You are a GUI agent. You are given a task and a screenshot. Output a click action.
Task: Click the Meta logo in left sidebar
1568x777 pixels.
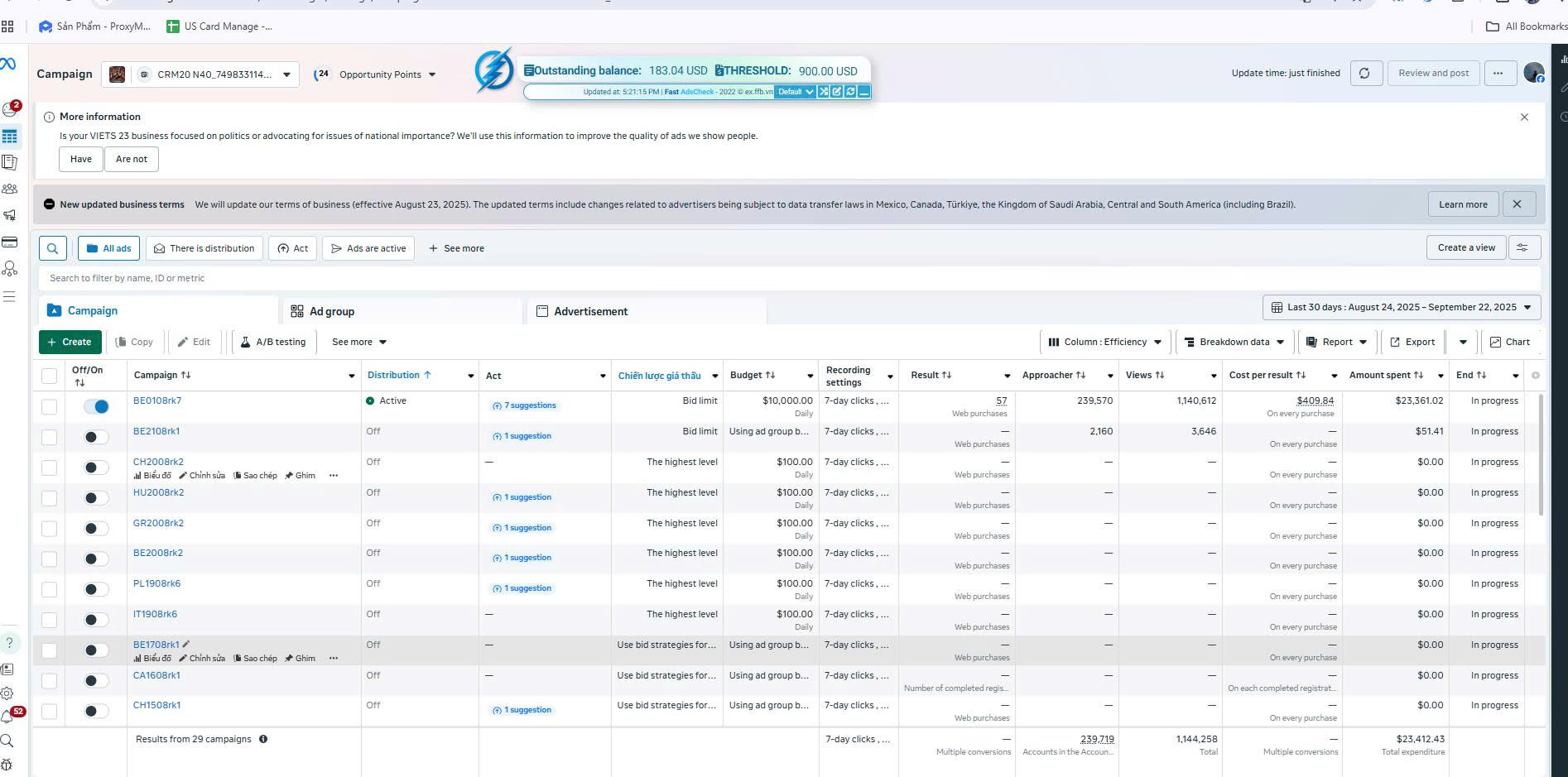pyautogui.click(x=8, y=65)
